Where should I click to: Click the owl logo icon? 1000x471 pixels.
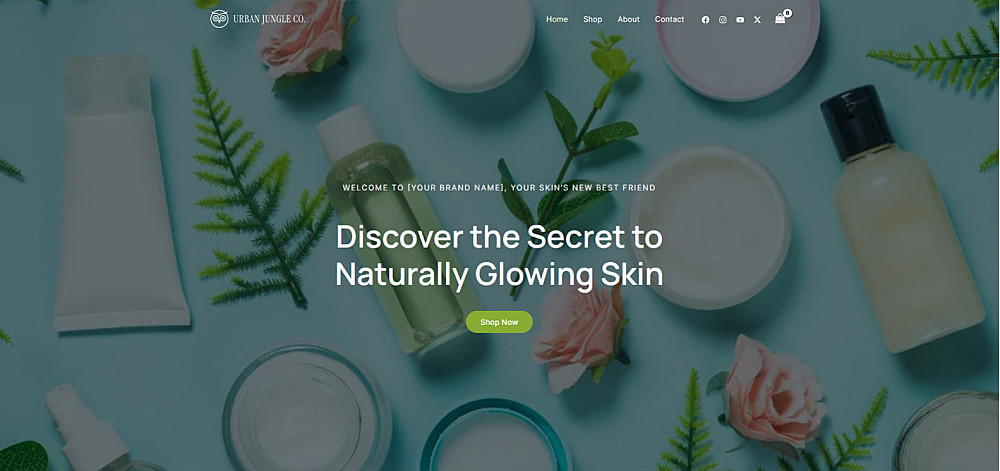(x=219, y=19)
